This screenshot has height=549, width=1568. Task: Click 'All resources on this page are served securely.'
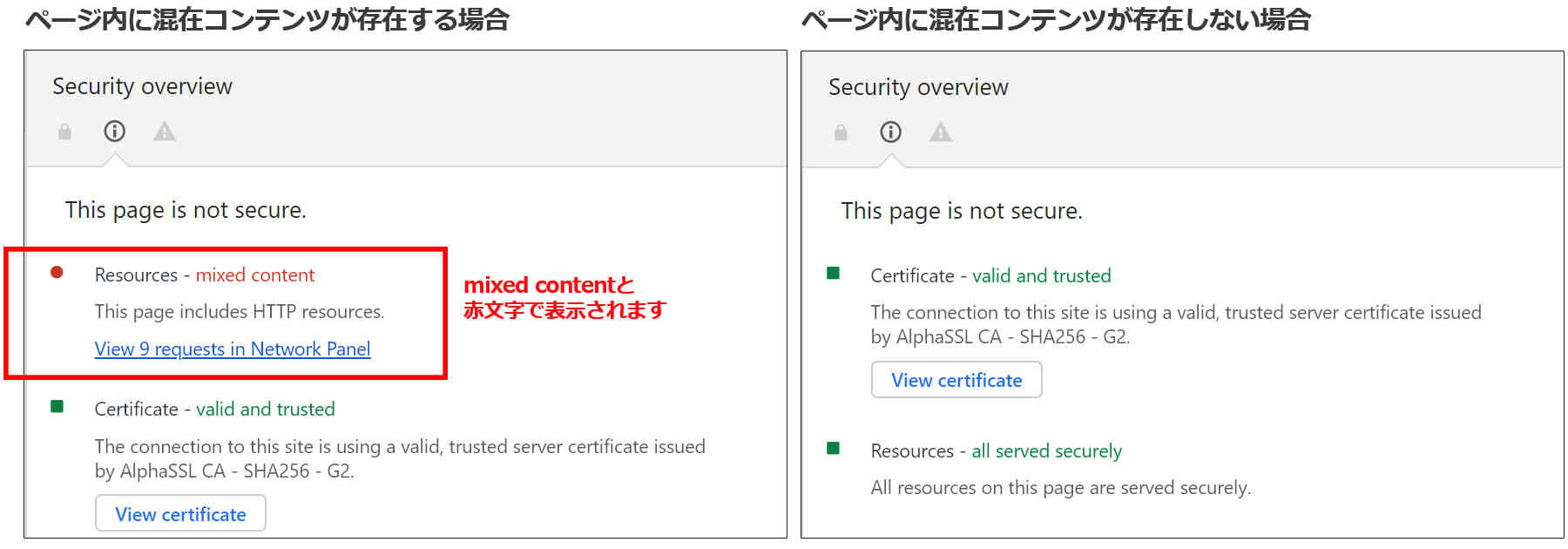pos(1060,488)
